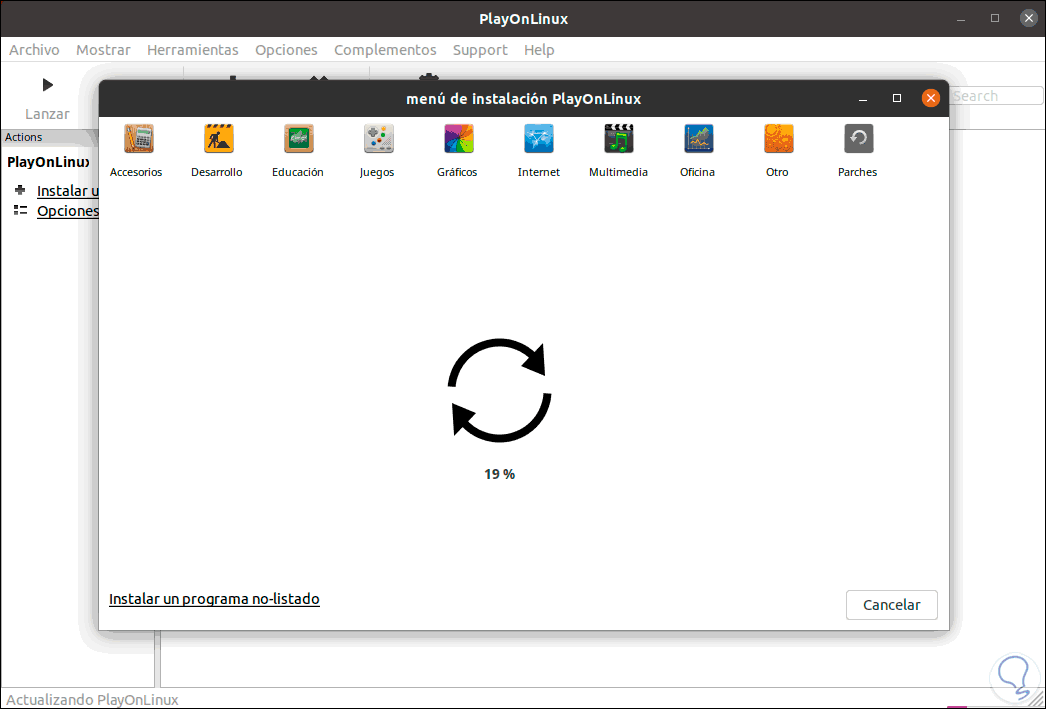Viewport: 1046px width, 709px height.
Task: Click the Lanzar play icon in main window
Action: (47, 85)
